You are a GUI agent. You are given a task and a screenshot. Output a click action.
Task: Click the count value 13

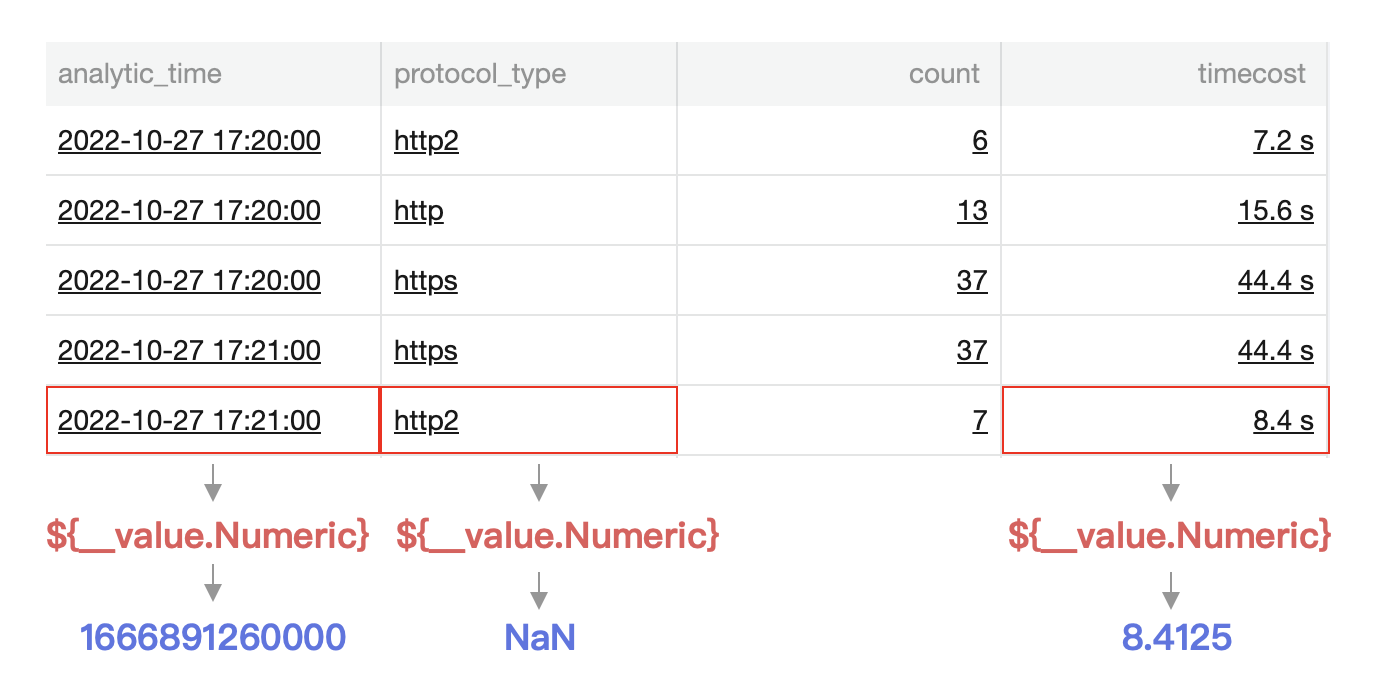(x=971, y=211)
